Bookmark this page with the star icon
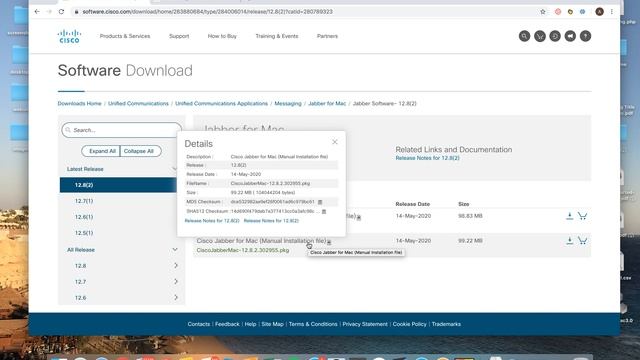 [x=543, y=12]
